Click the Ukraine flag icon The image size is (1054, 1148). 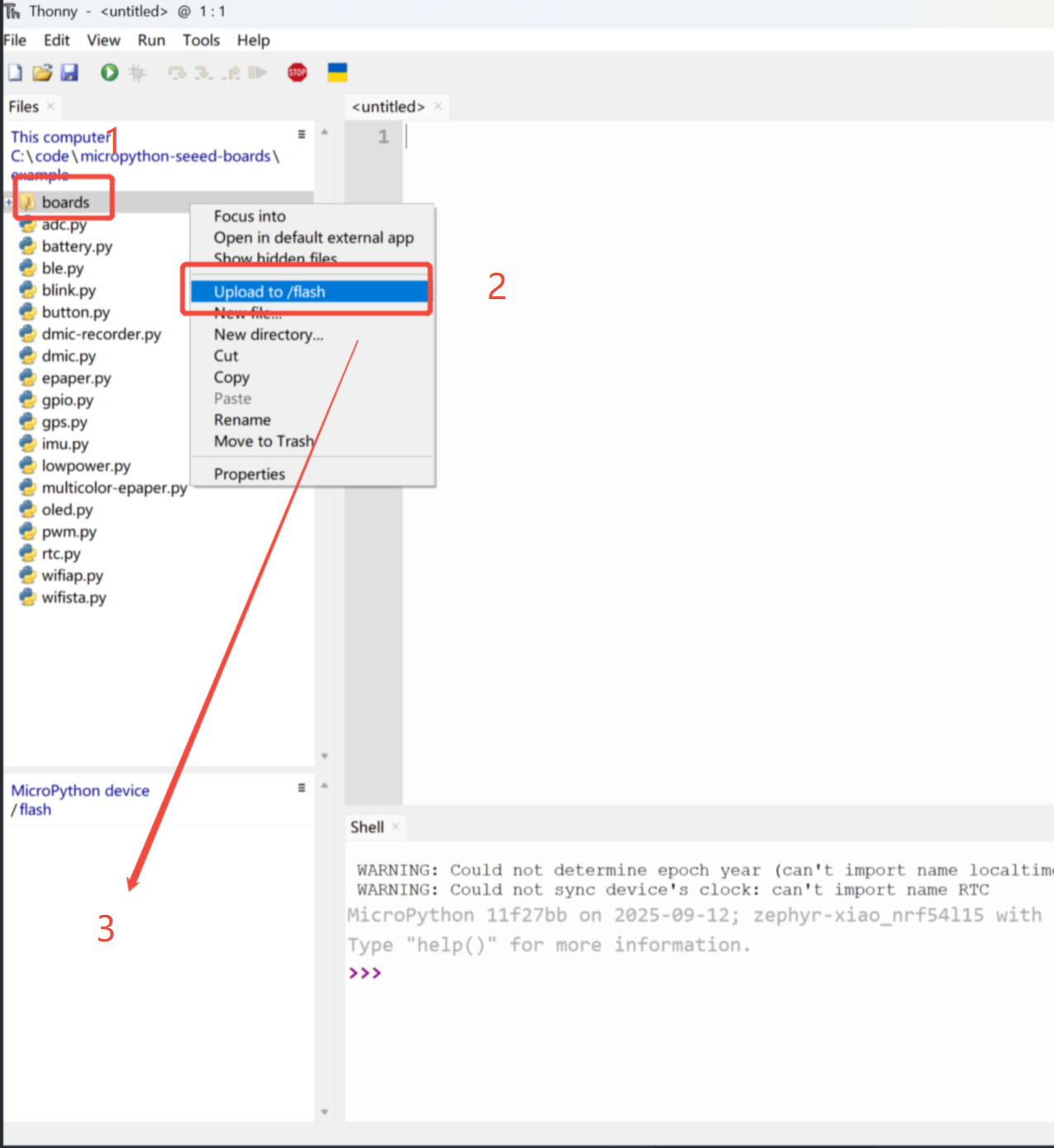pyautogui.click(x=337, y=73)
